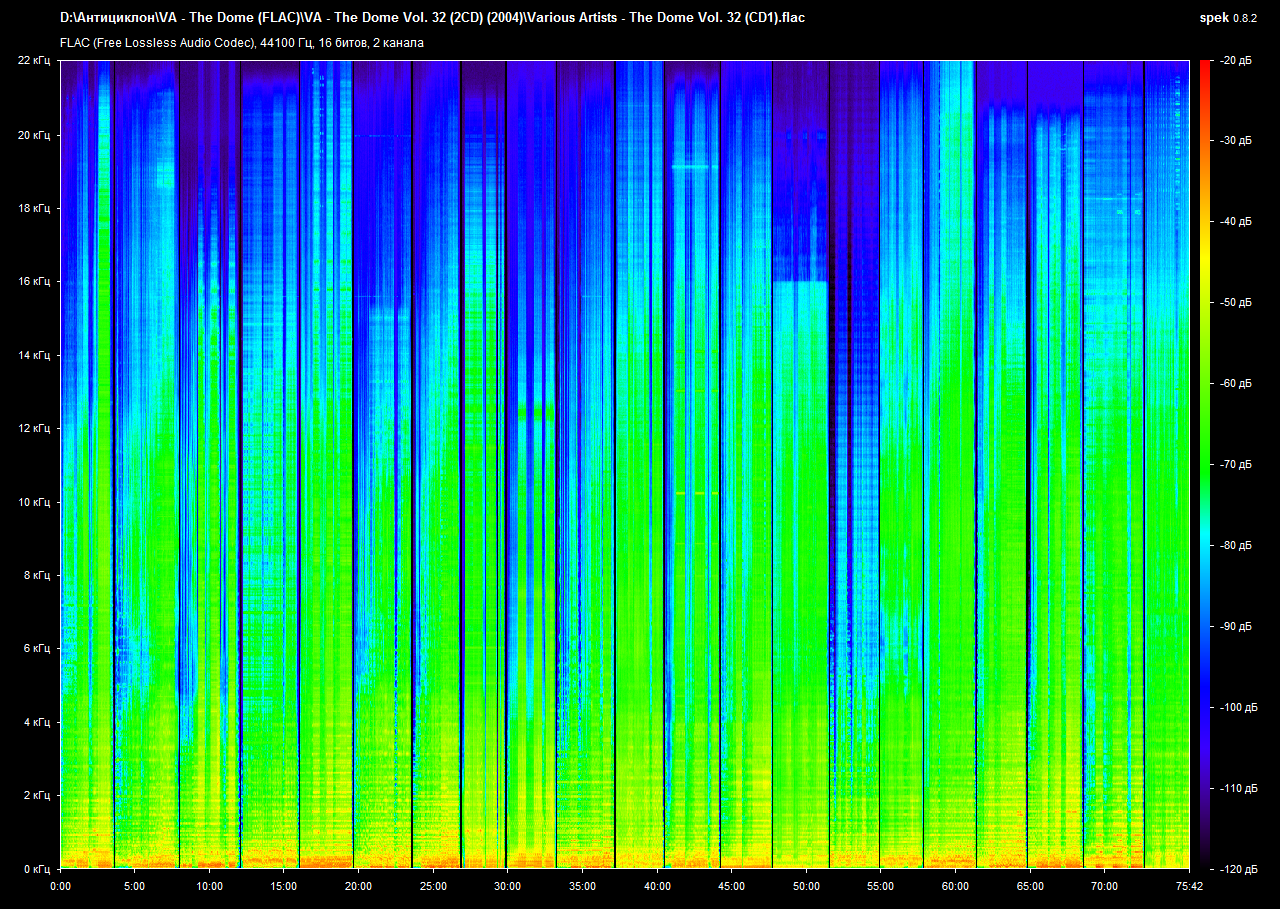Click the FLAC codec info line

point(242,43)
